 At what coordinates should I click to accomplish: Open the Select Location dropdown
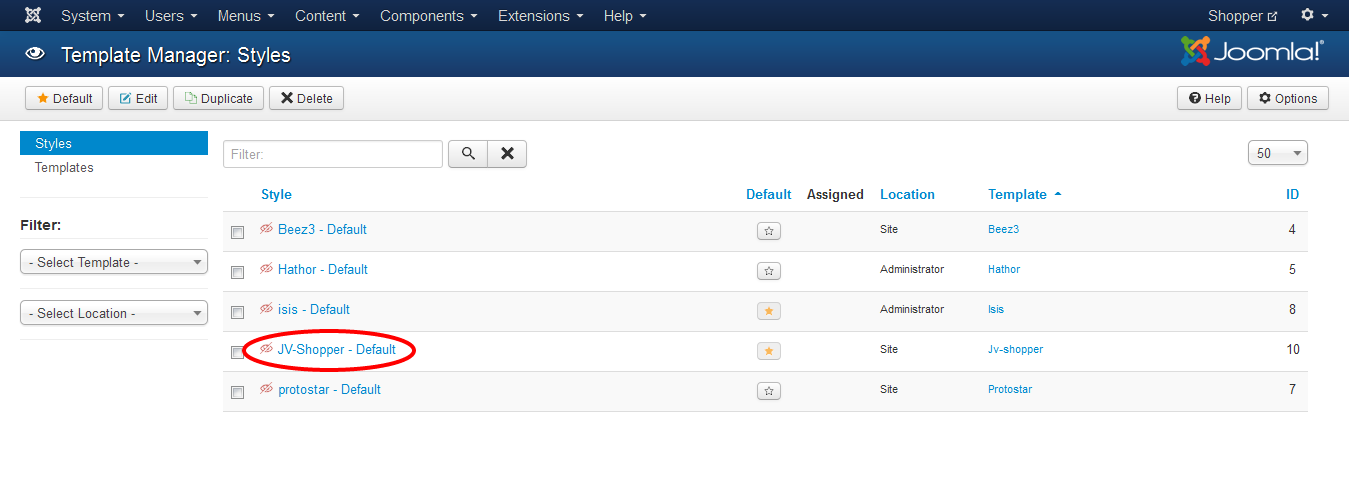(x=114, y=313)
